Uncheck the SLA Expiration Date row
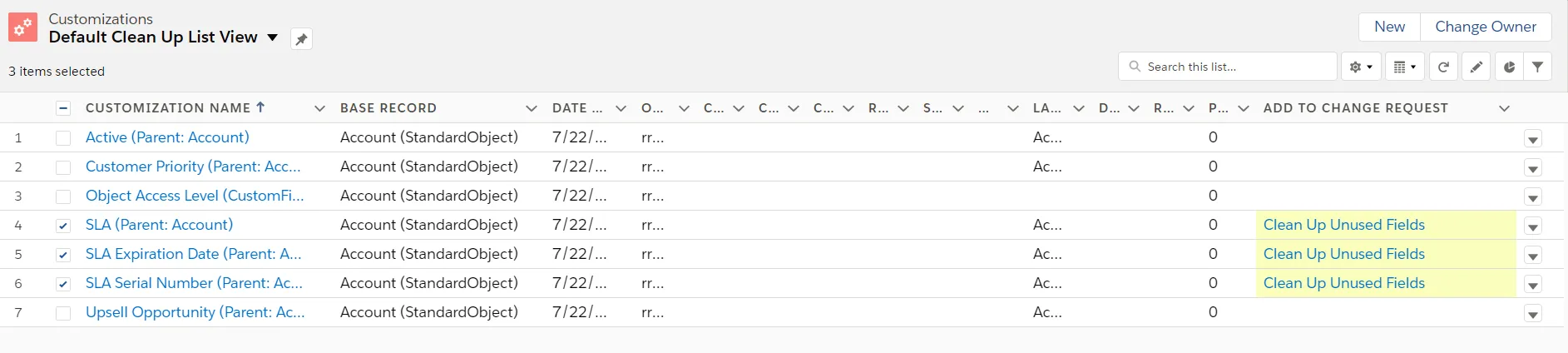 [x=63, y=255]
